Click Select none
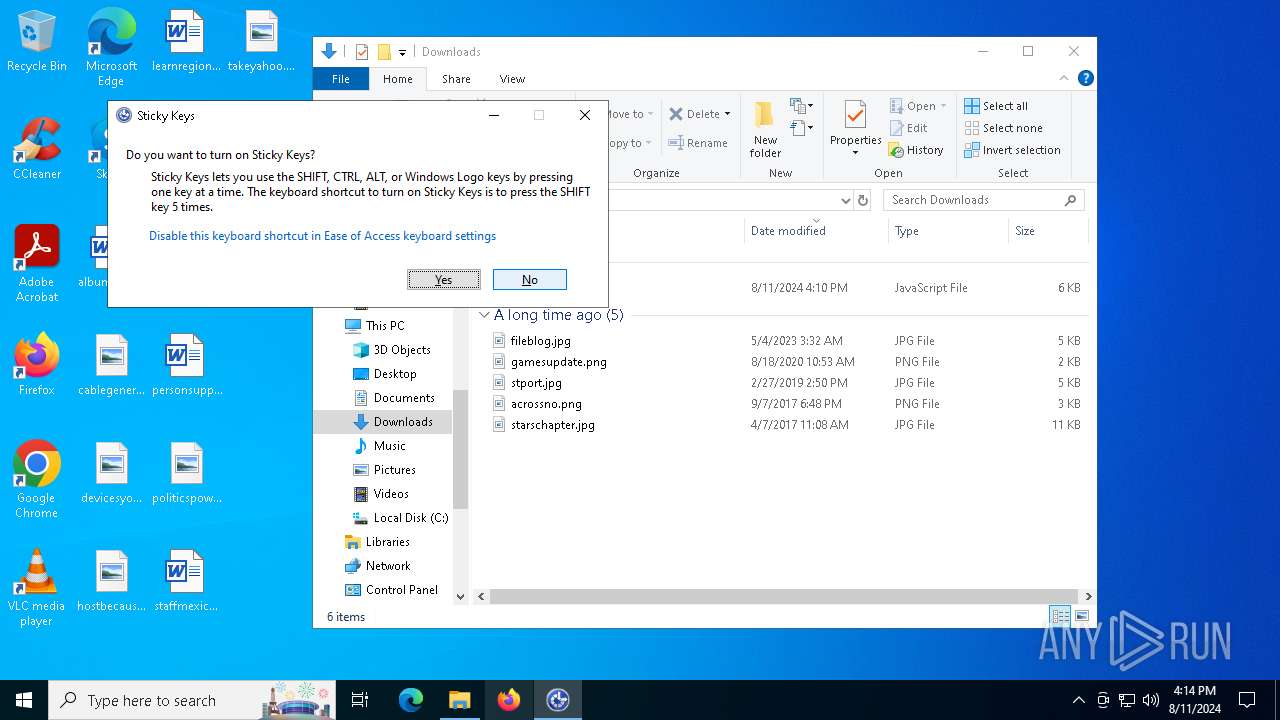The height and width of the screenshot is (720, 1280). (x=1003, y=128)
